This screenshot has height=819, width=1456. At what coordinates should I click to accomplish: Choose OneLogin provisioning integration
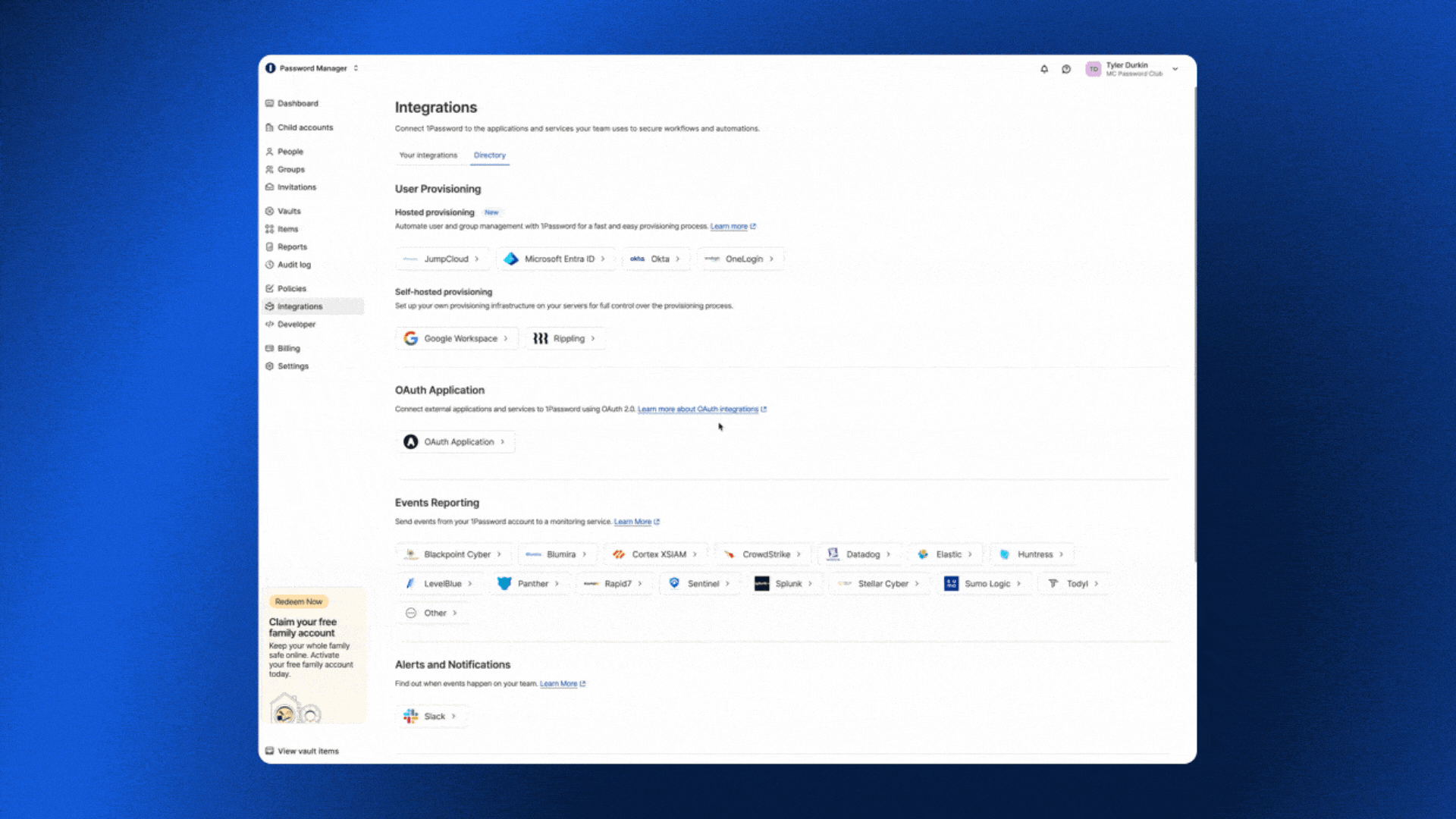tap(740, 259)
